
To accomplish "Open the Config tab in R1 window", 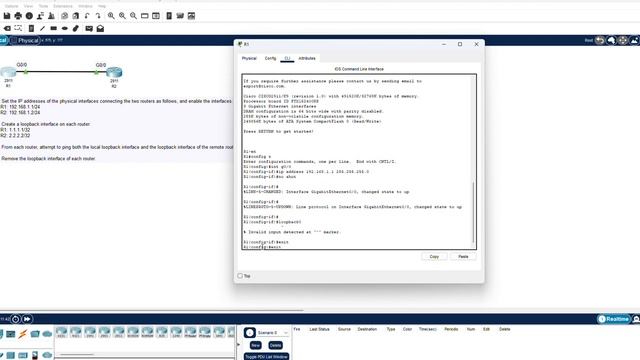I will (x=270, y=58).
